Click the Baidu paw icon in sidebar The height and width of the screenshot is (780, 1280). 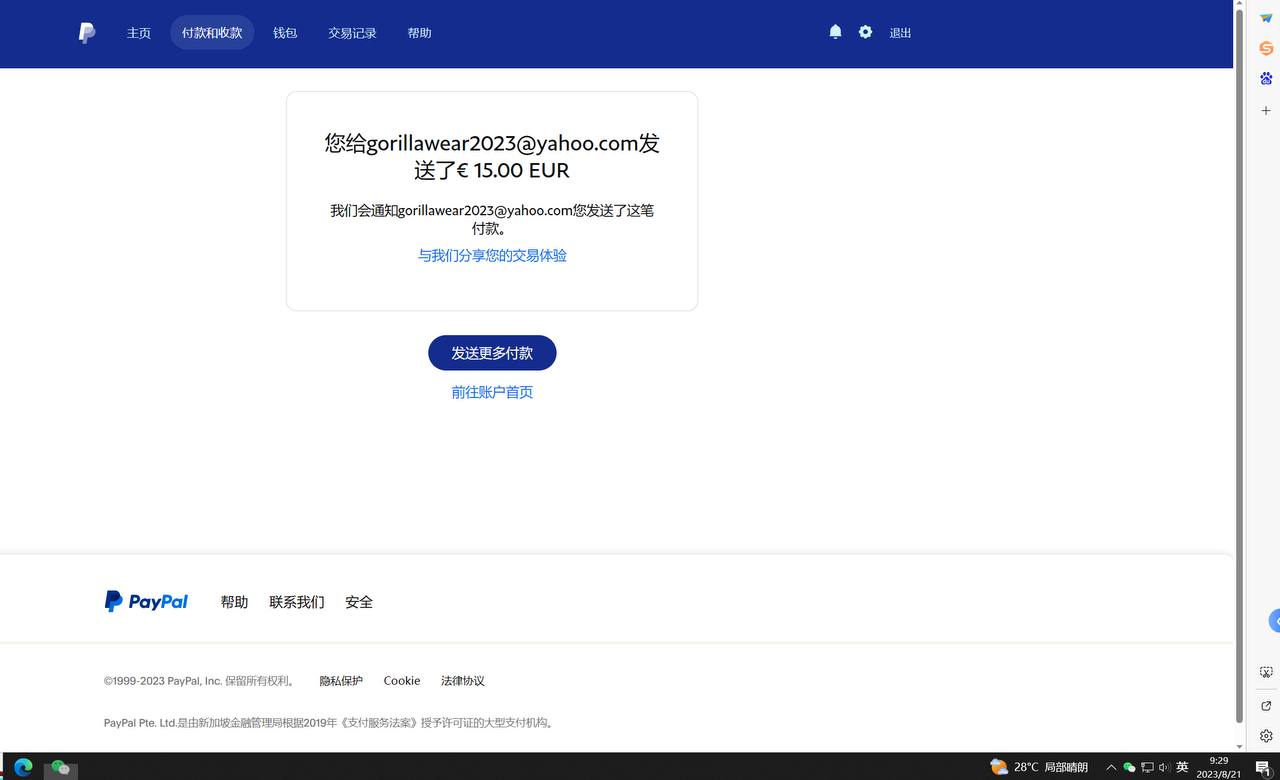[x=1266, y=78]
